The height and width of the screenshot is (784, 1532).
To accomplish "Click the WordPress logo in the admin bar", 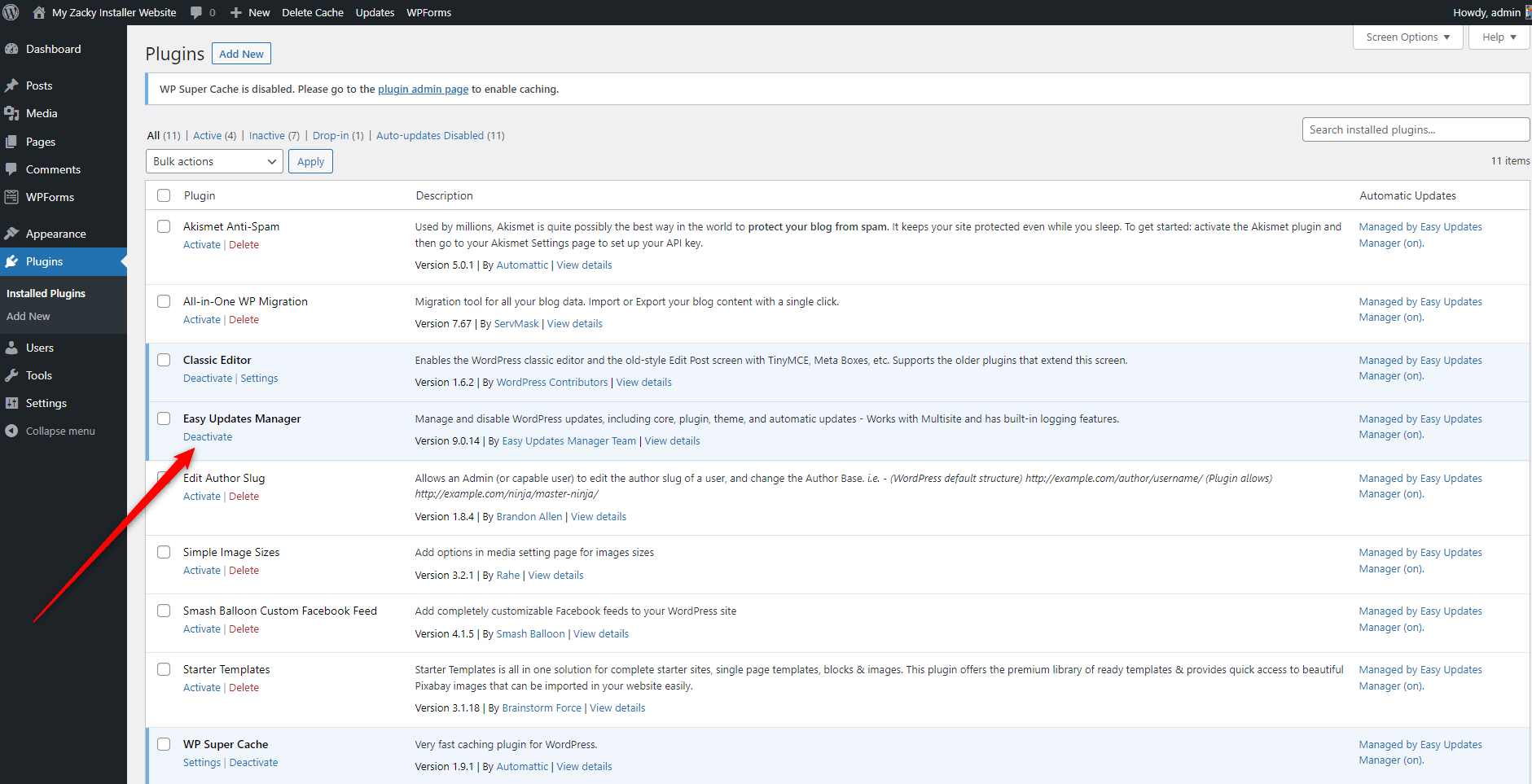I will coord(11,12).
